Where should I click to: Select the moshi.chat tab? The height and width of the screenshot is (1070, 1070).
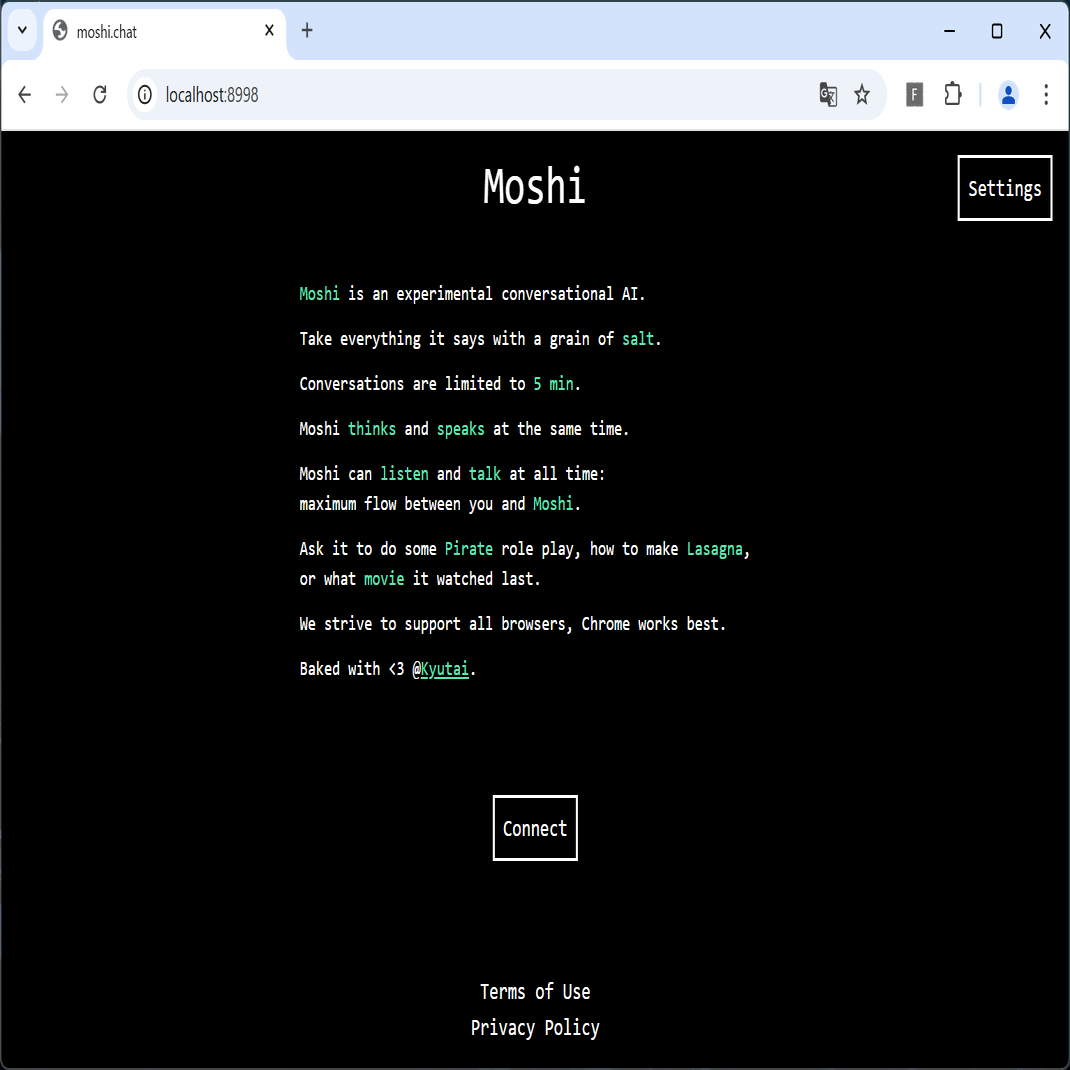tap(165, 31)
